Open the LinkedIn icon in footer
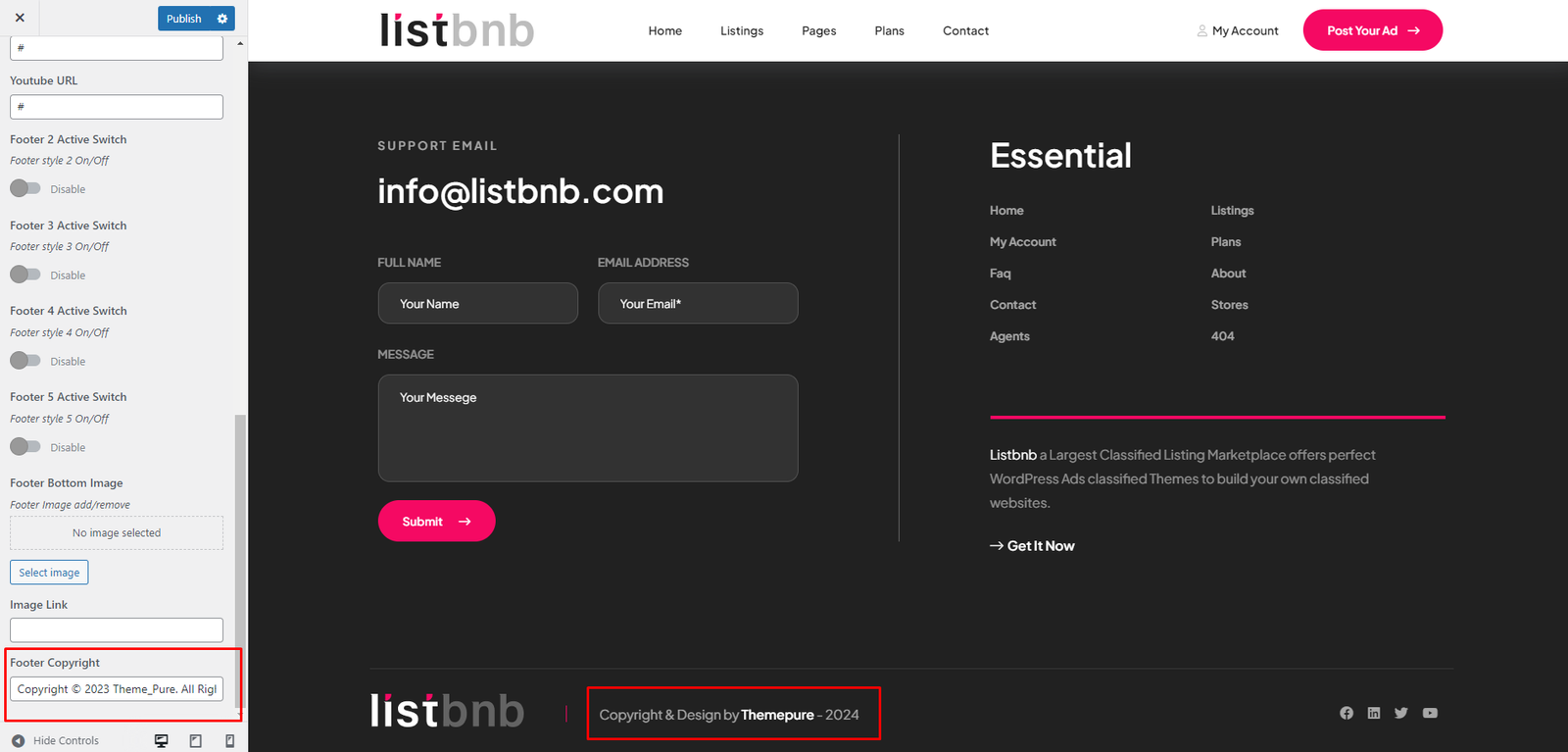The height and width of the screenshot is (752, 1568). (1374, 713)
